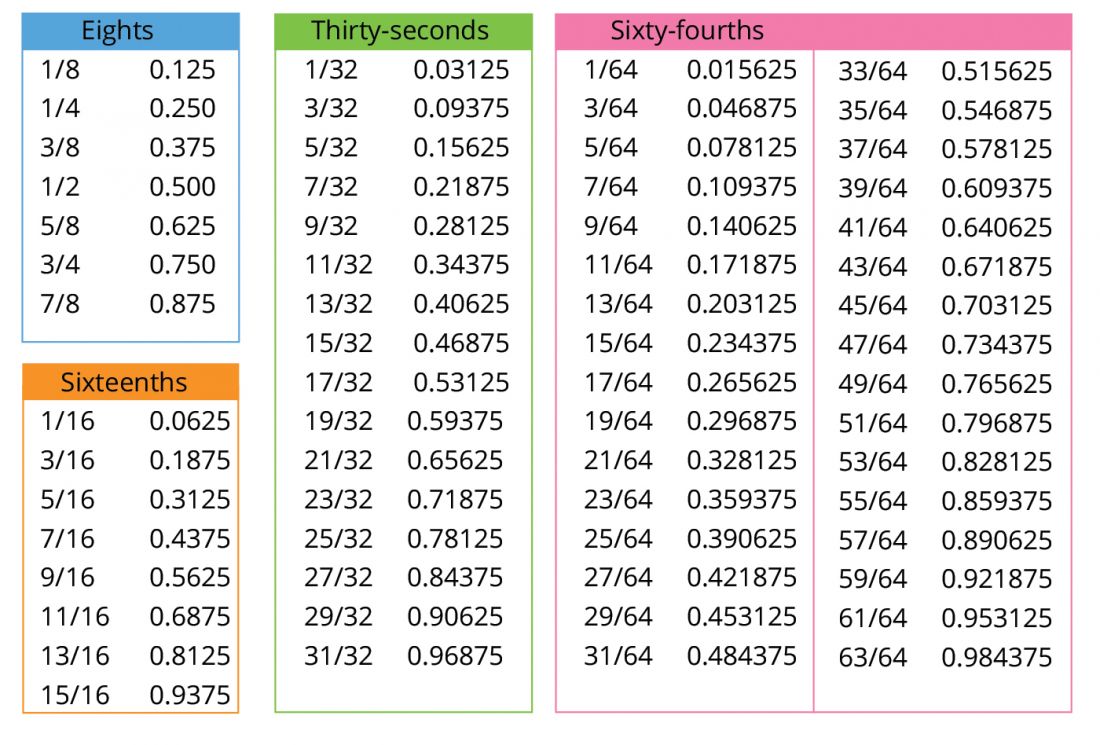
Task: Click the 31/32 fraction entry
Action: coord(338,656)
